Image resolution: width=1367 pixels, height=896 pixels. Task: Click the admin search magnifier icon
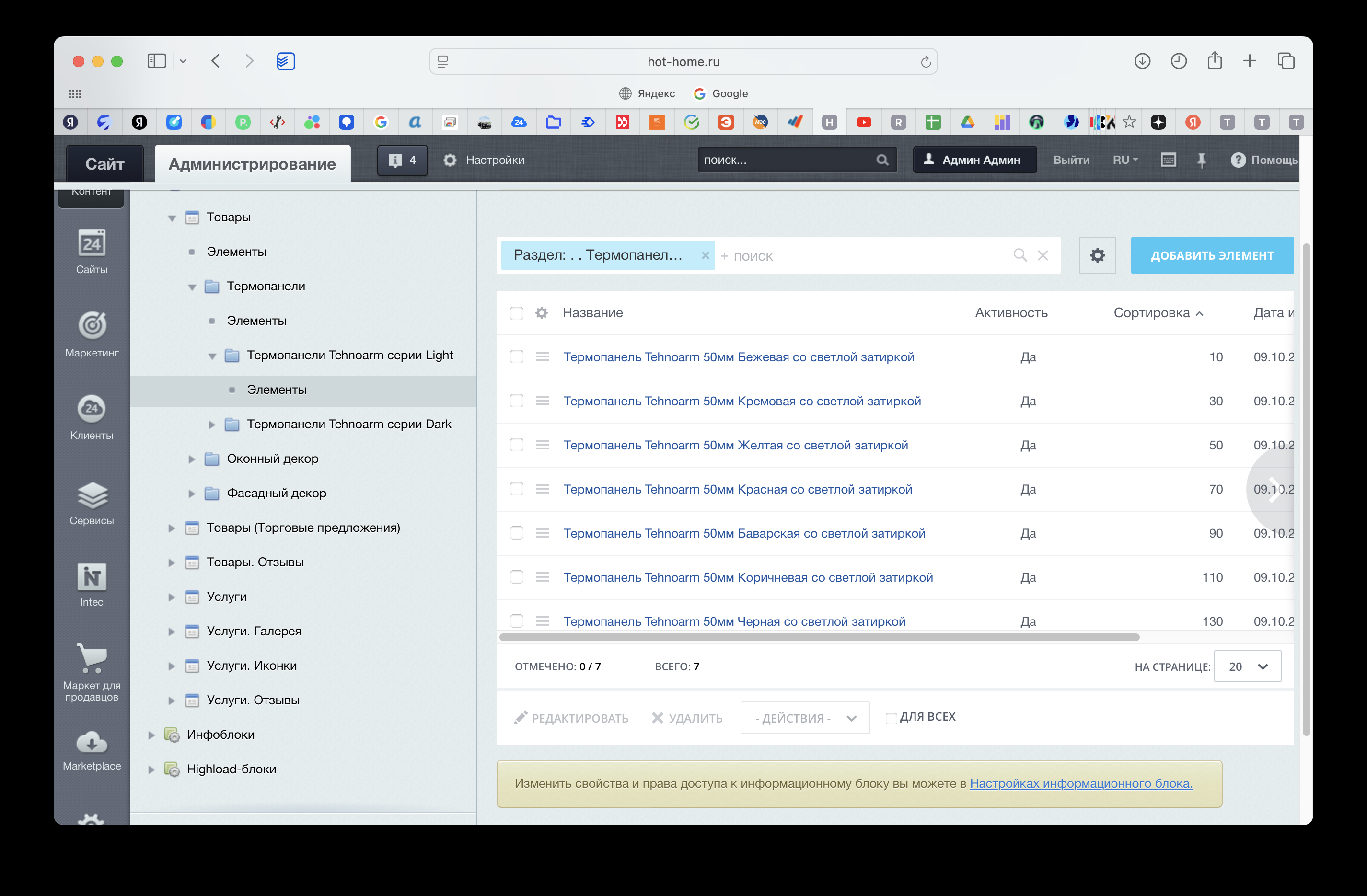pos(882,160)
